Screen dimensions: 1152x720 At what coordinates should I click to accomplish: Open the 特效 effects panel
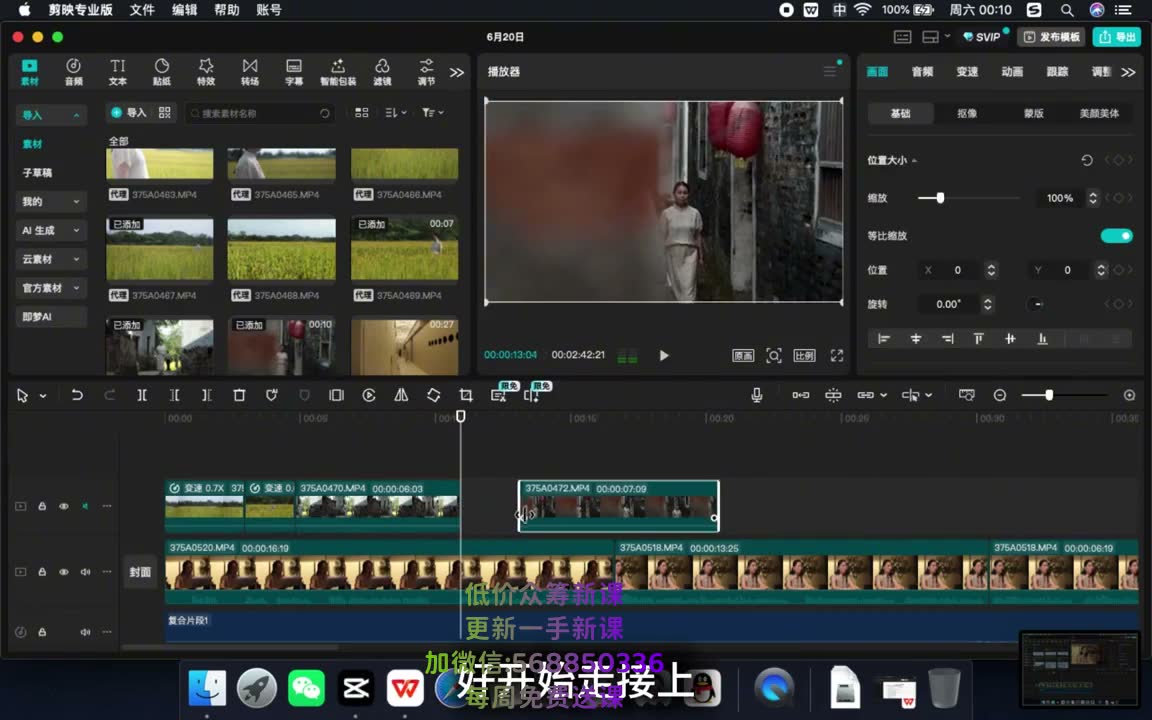[x=206, y=72]
